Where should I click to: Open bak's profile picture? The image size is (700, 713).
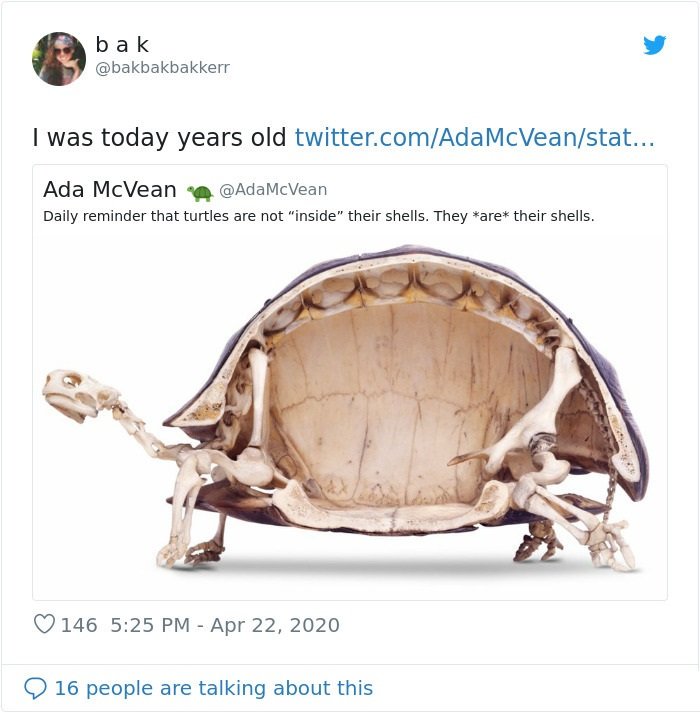click(x=59, y=59)
